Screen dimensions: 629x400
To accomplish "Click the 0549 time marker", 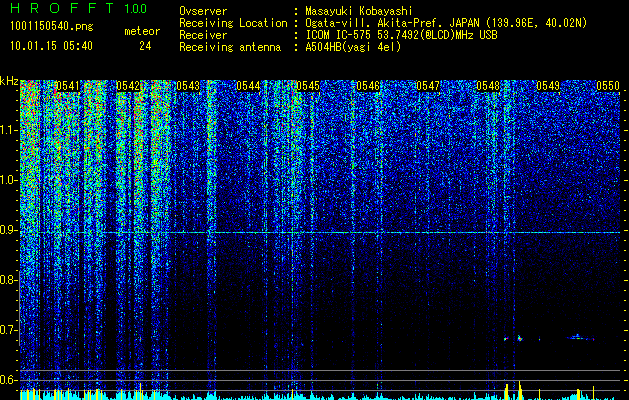I will click(x=548, y=86).
